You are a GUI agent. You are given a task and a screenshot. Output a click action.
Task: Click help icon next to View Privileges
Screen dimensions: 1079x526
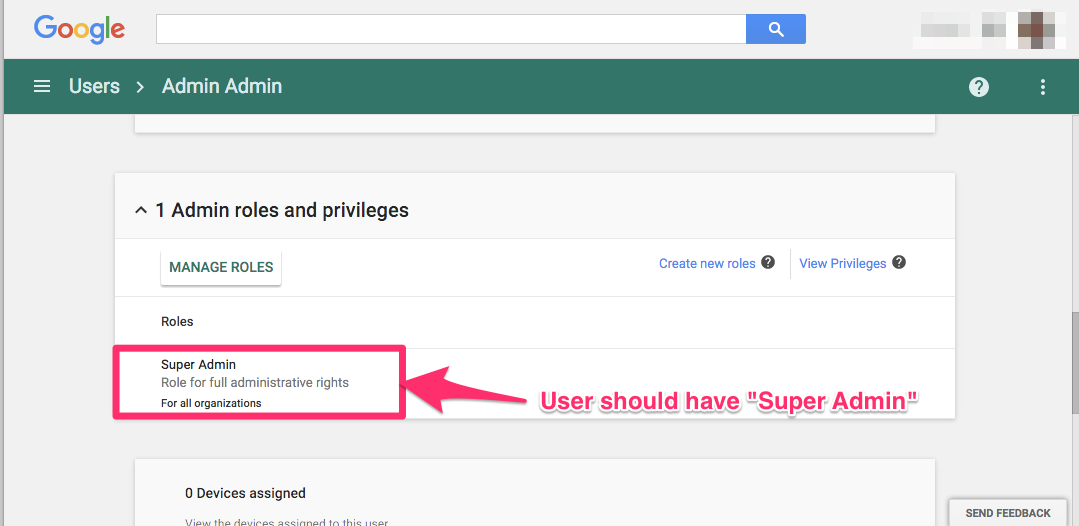(899, 262)
